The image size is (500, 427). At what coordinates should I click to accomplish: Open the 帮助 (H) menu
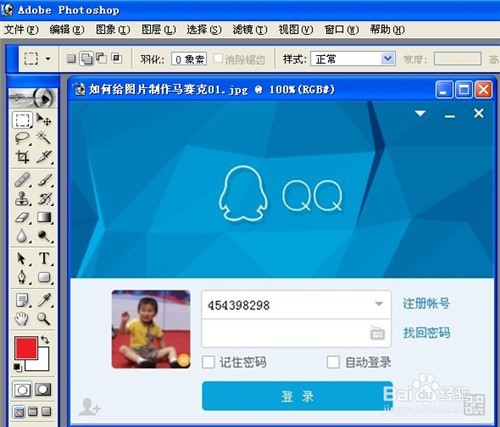(x=387, y=30)
